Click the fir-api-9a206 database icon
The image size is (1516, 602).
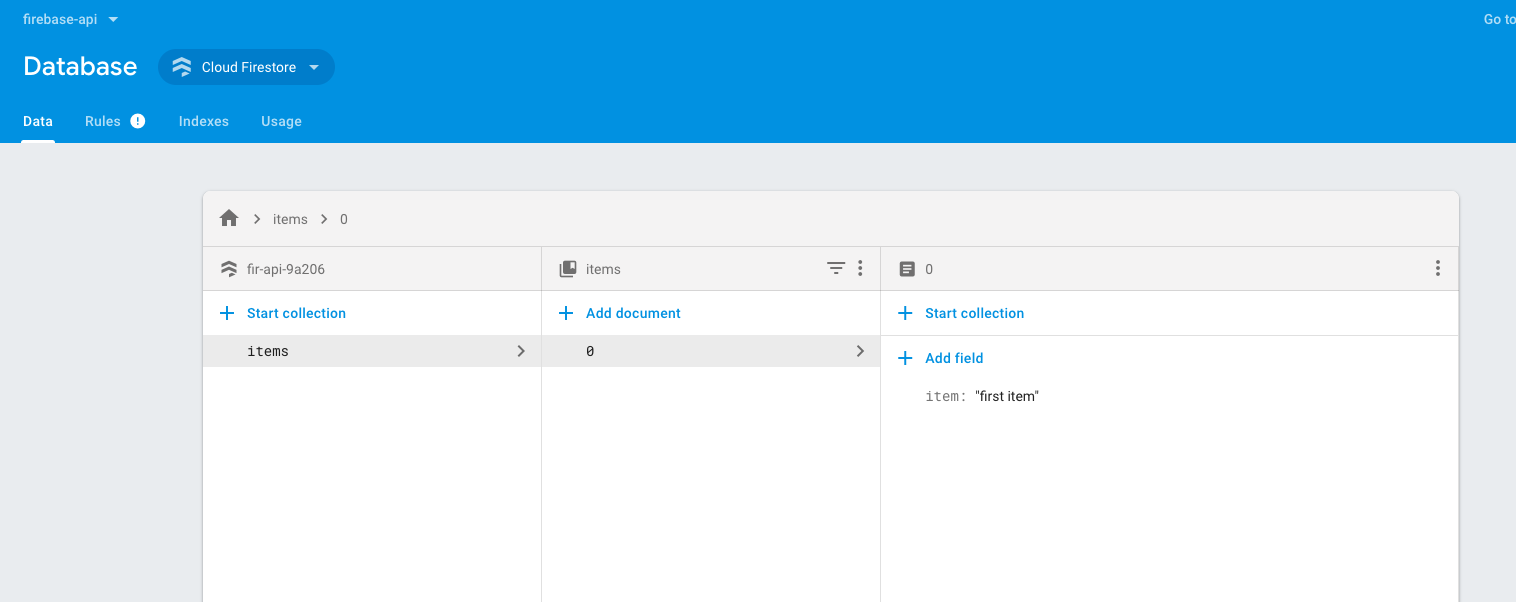229,269
